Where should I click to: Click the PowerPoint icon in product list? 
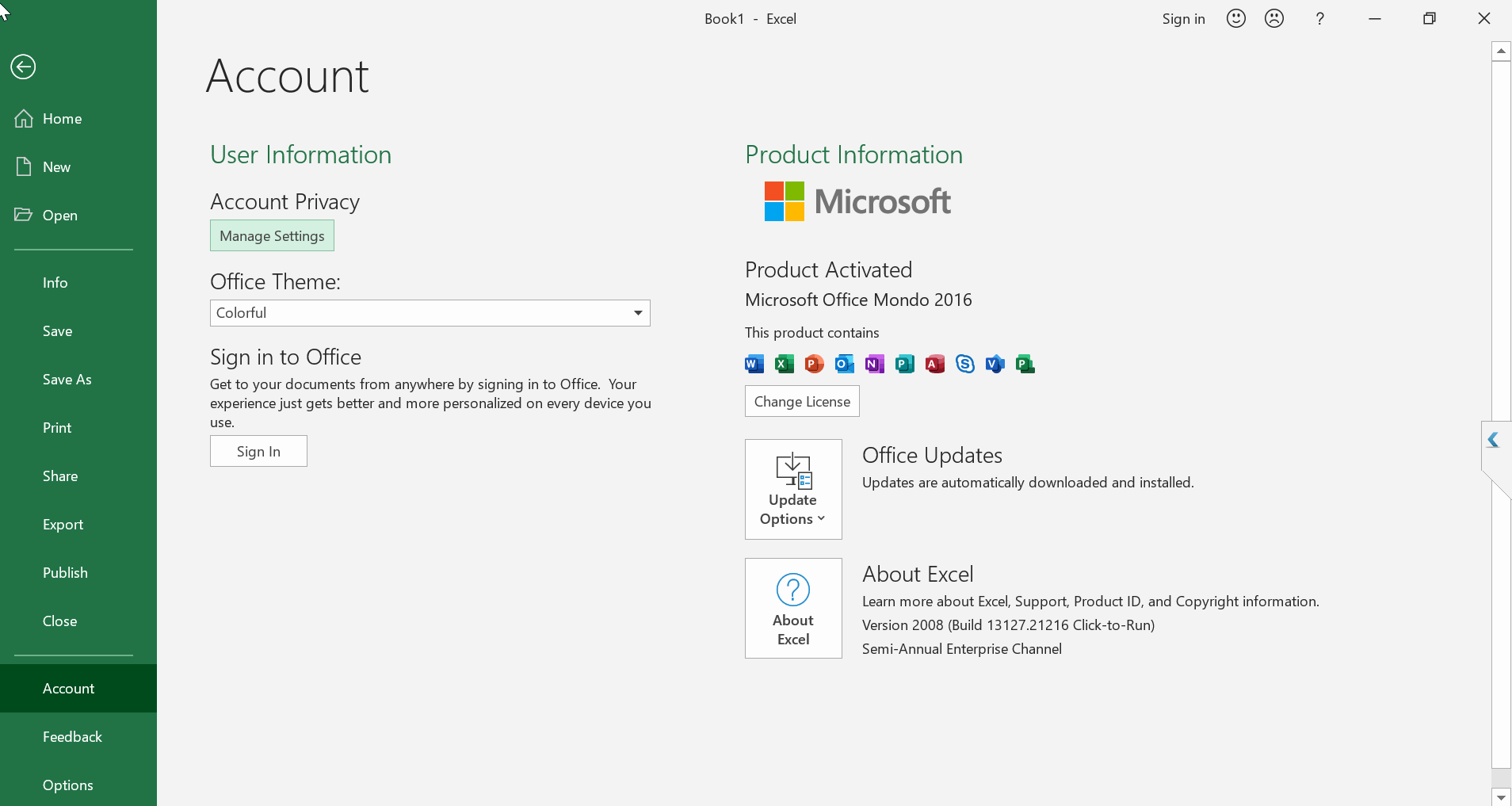coord(815,364)
